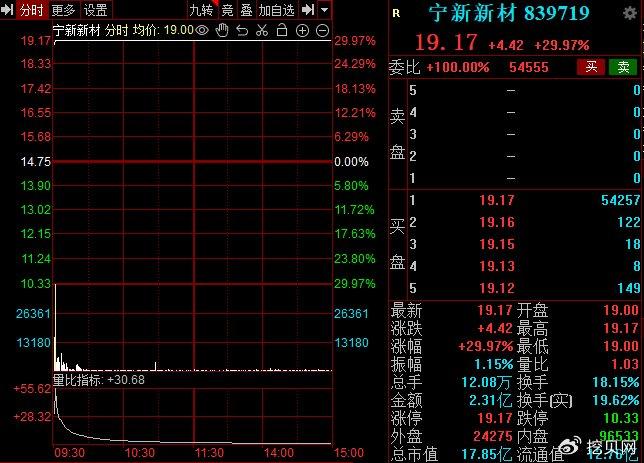Open the 更多 menu
Image resolution: width=644 pixels, height=463 pixels.
tap(63, 10)
